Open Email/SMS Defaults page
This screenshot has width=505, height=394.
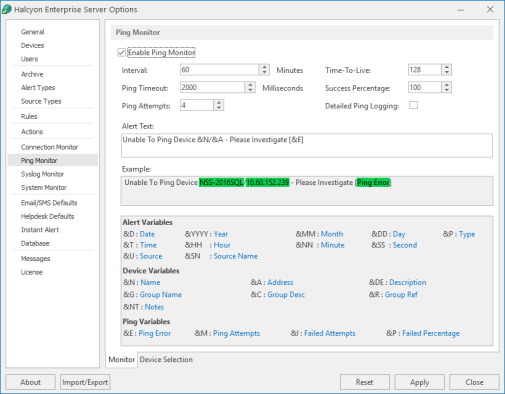pyautogui.click(x=49, y=203)
